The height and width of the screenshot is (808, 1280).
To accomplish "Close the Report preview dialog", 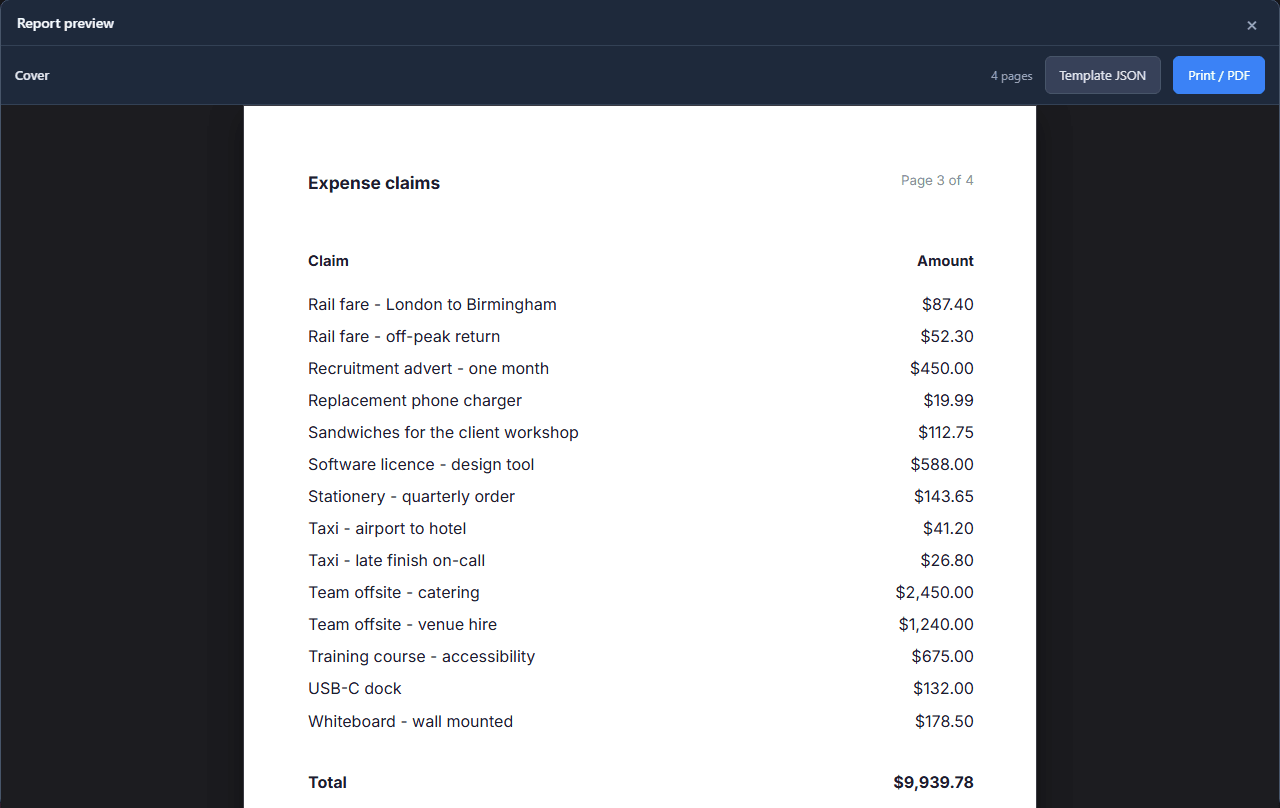I will click(x=1251, y=25).
